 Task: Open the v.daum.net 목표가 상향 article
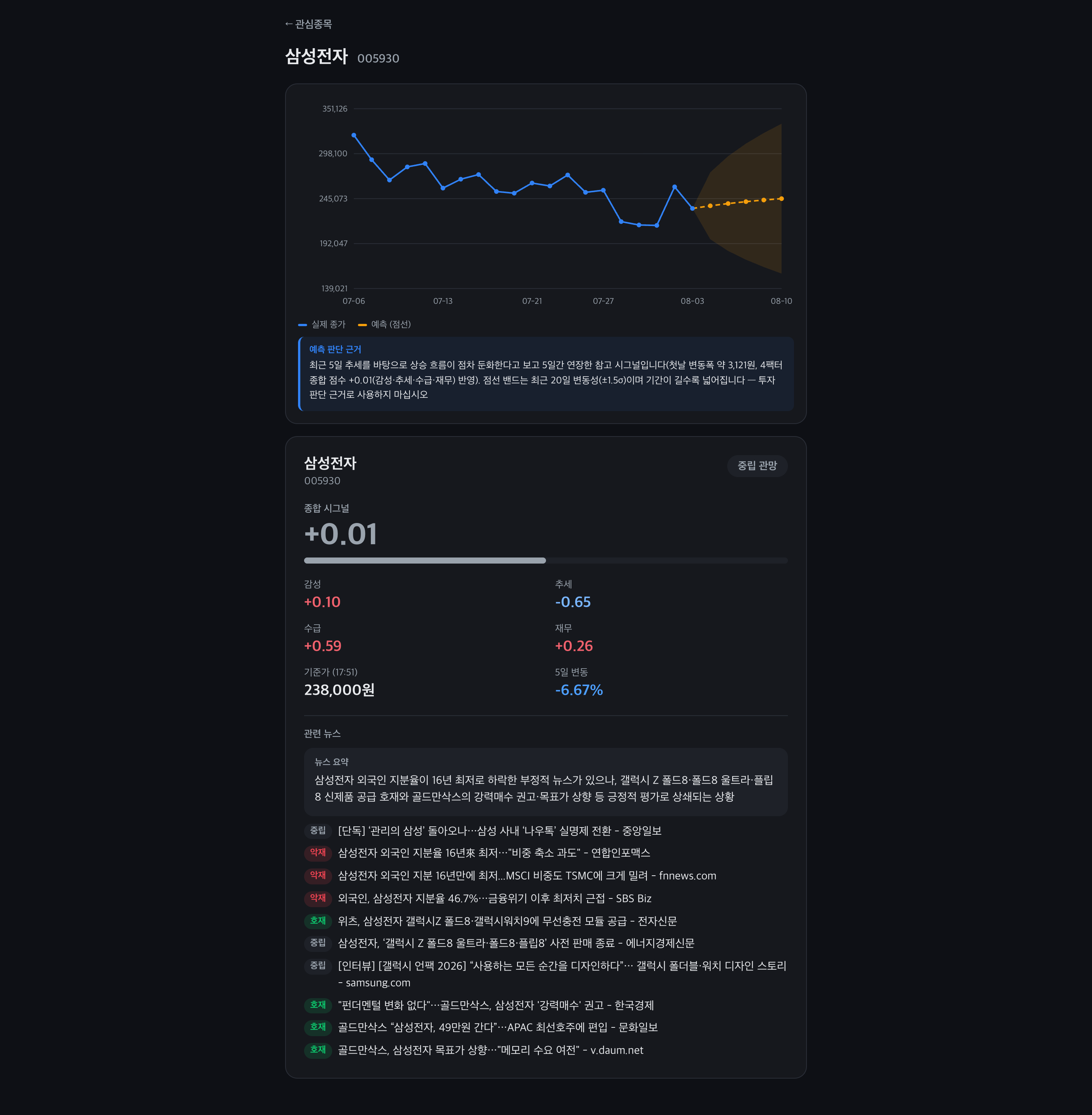(x=490, y=1050)
